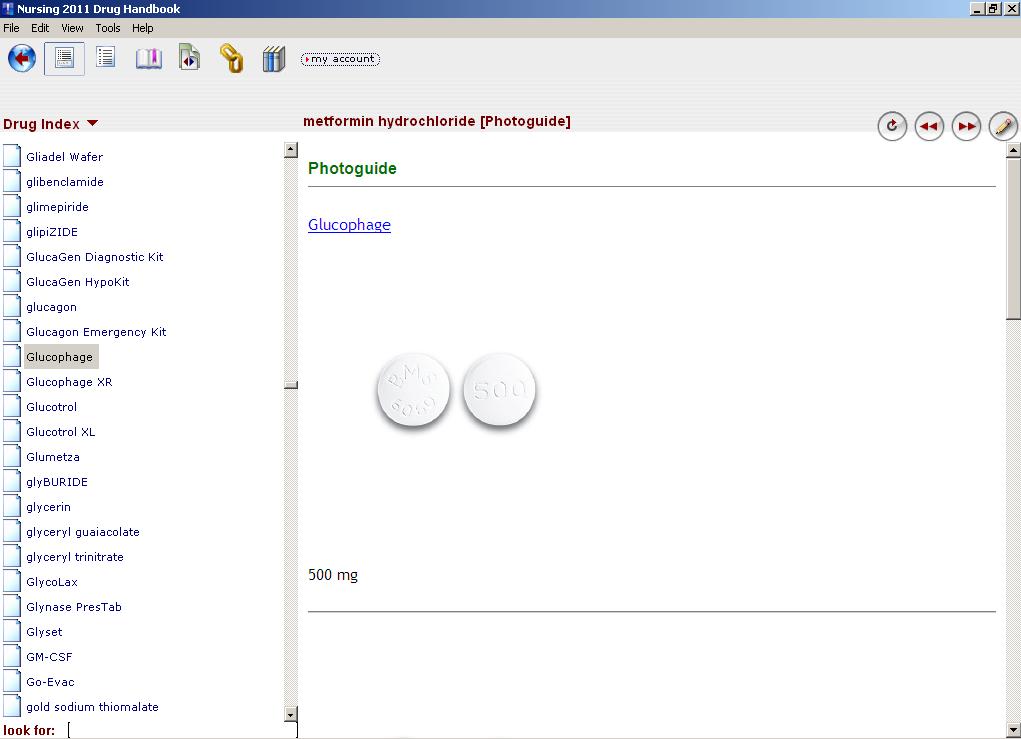Viewport: 1021px width, 739px height.
Task: Click the my account button
Action: click(340, 59)
